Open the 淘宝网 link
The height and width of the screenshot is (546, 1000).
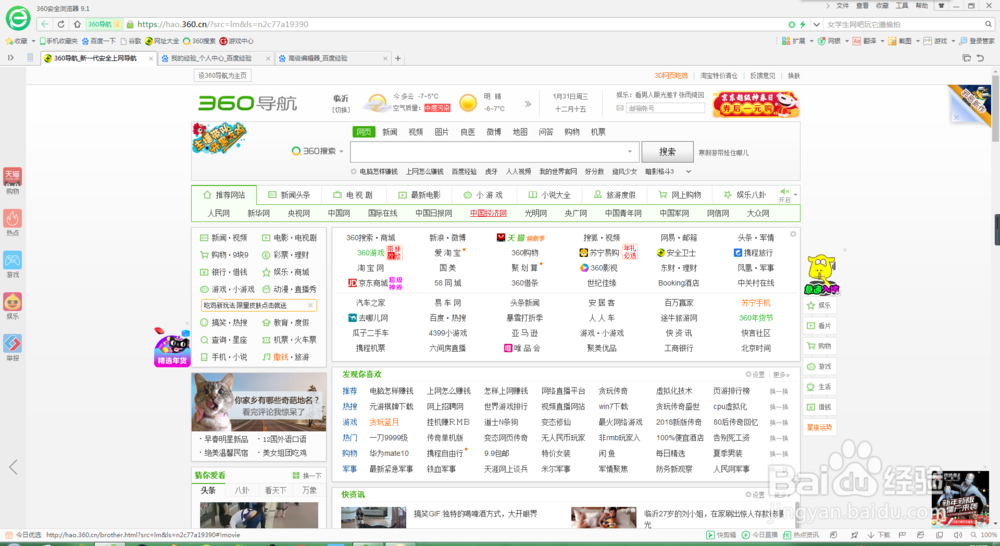point(371,269)
